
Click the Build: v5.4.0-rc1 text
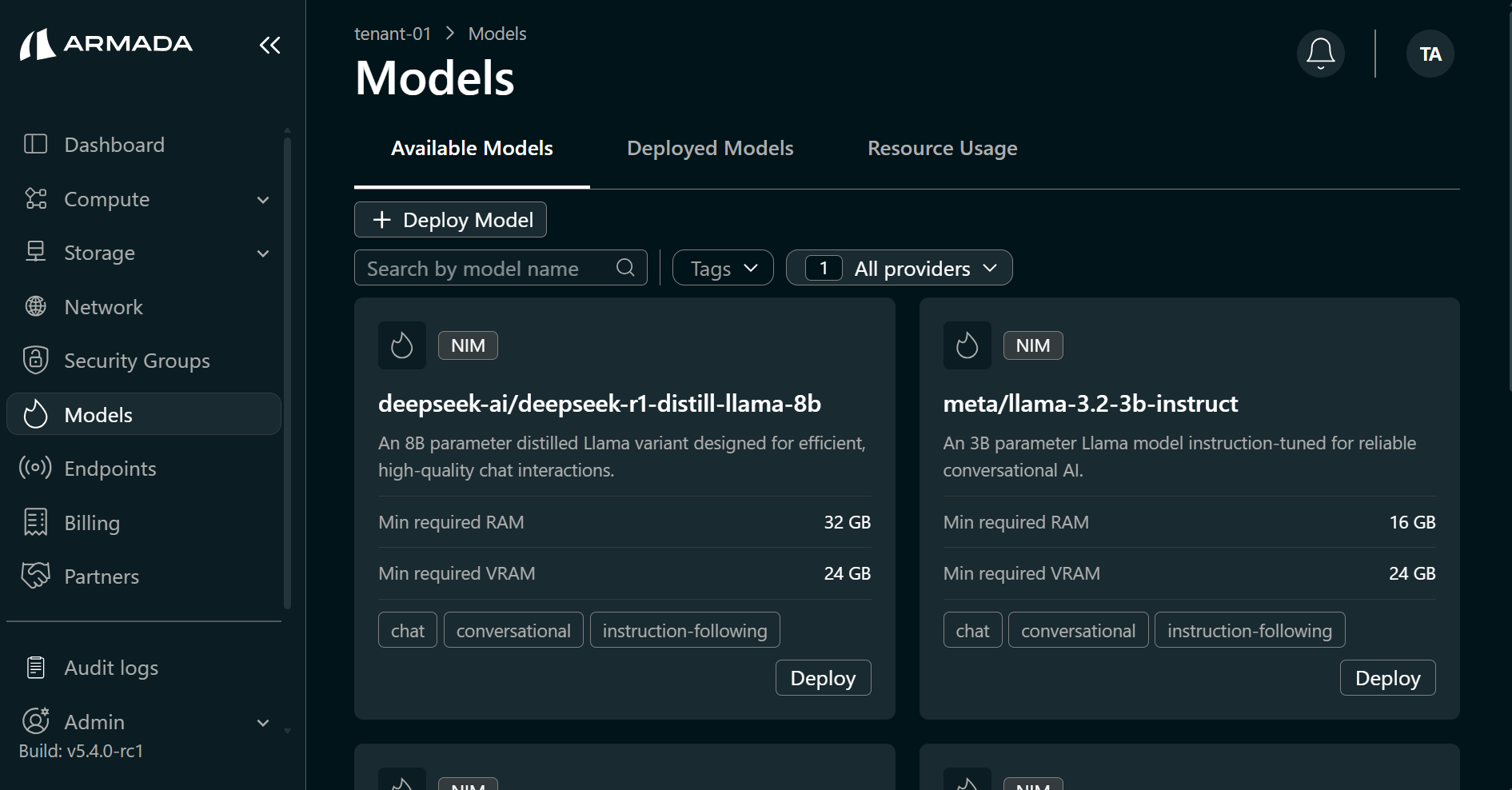[x=81, y=751]
